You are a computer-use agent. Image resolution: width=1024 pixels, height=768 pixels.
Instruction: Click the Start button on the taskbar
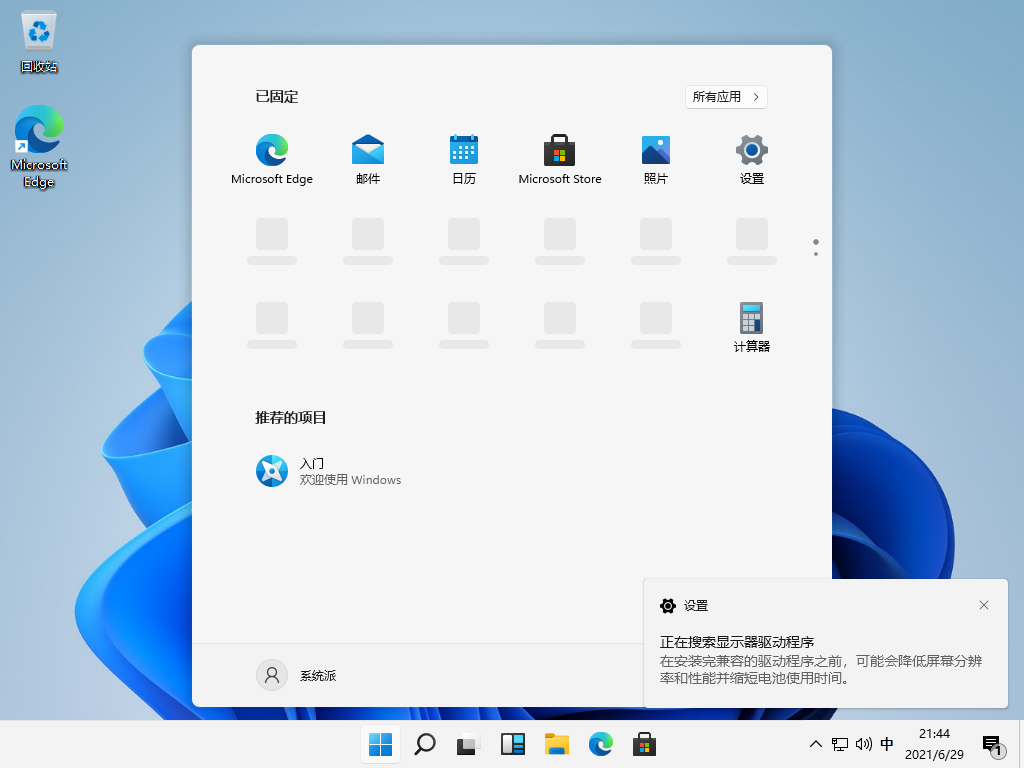380,744
